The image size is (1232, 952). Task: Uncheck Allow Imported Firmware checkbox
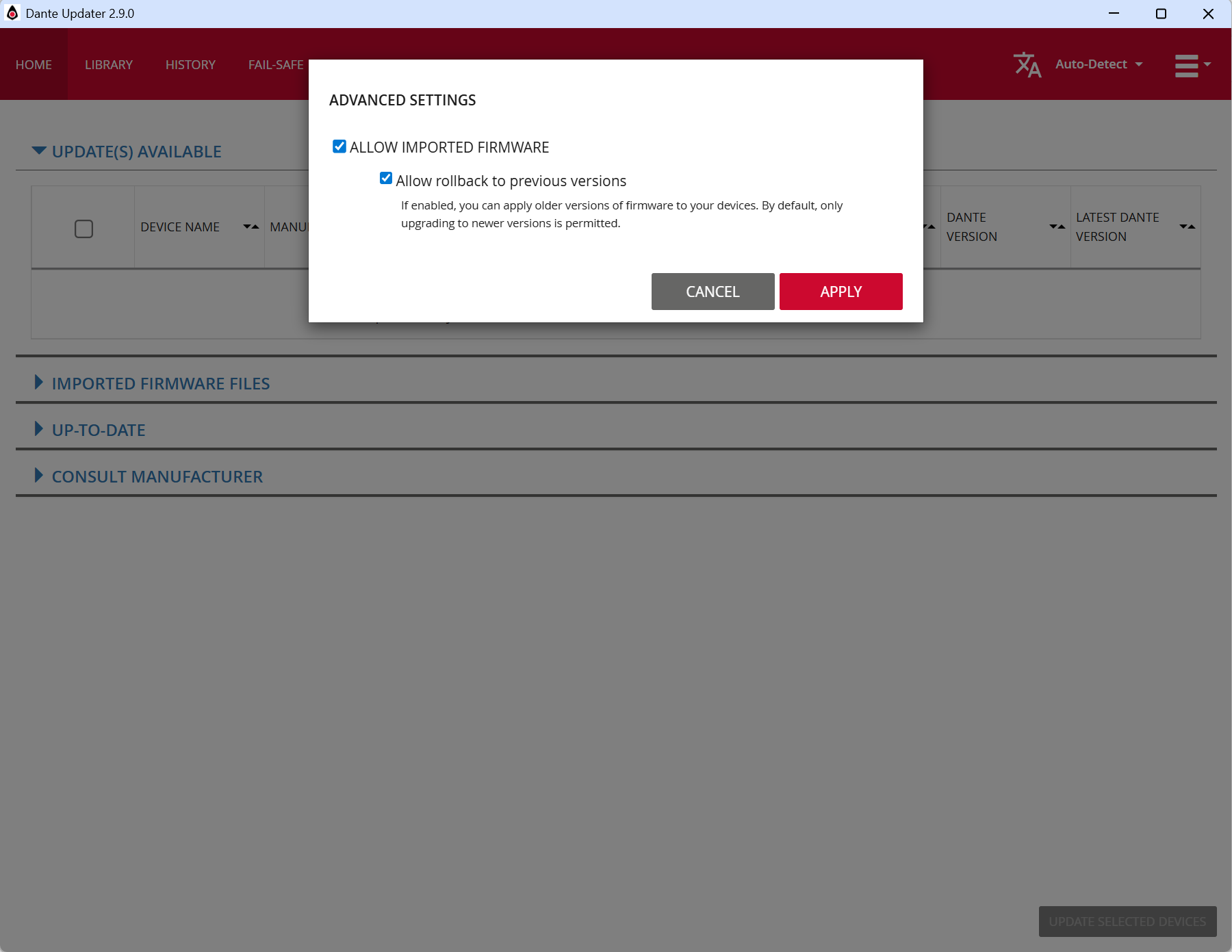tap(339, 146)
